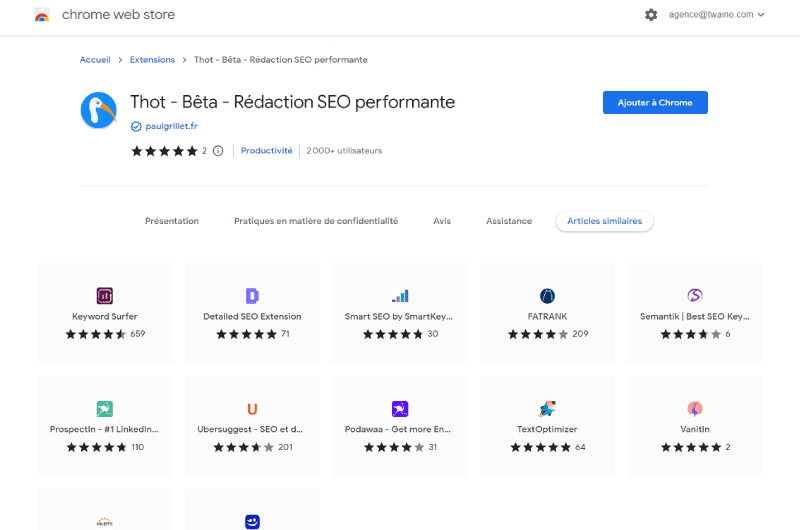Open the ProspectIn LinkedIn icon

[105, 409]
